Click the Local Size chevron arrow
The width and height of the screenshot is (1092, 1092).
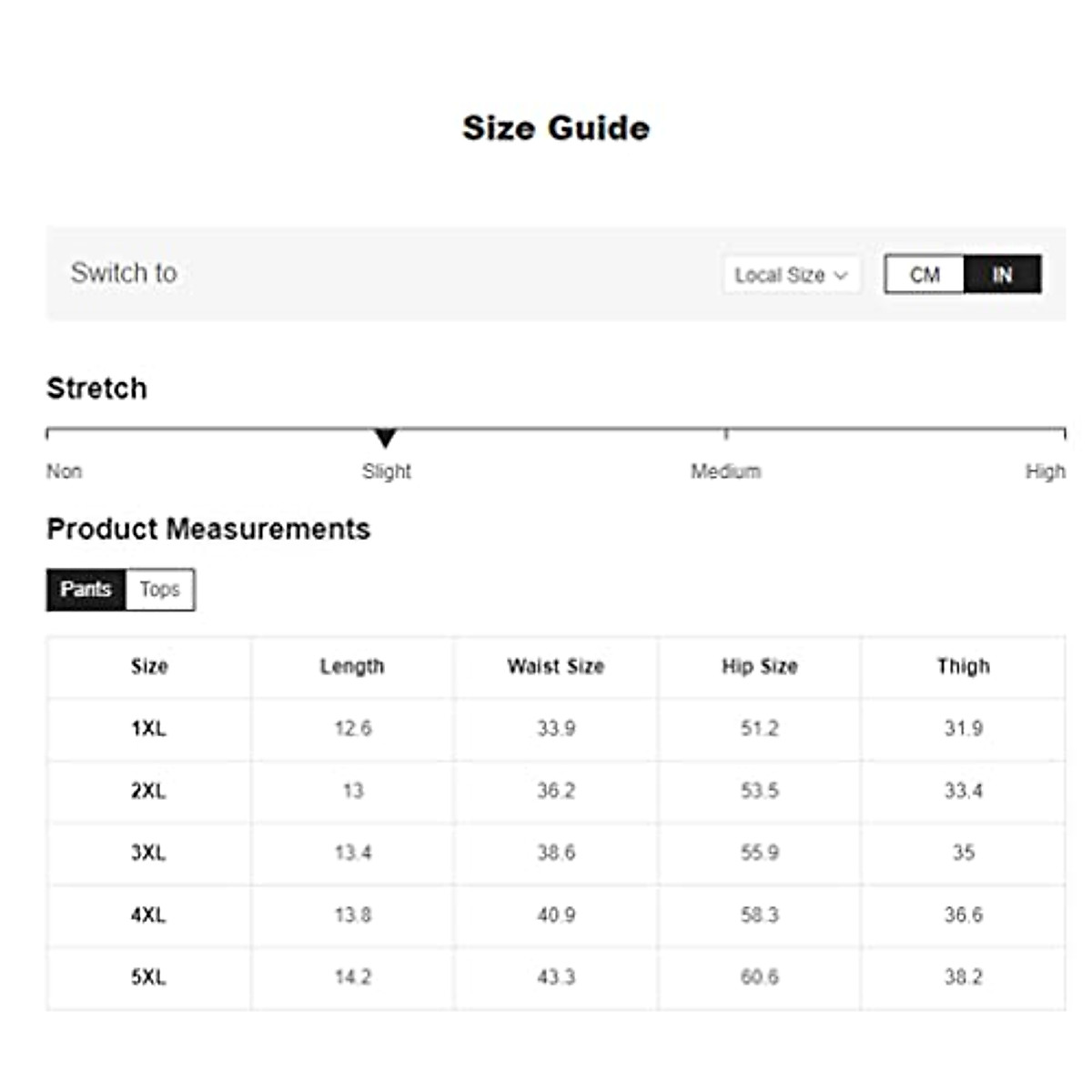841,275
